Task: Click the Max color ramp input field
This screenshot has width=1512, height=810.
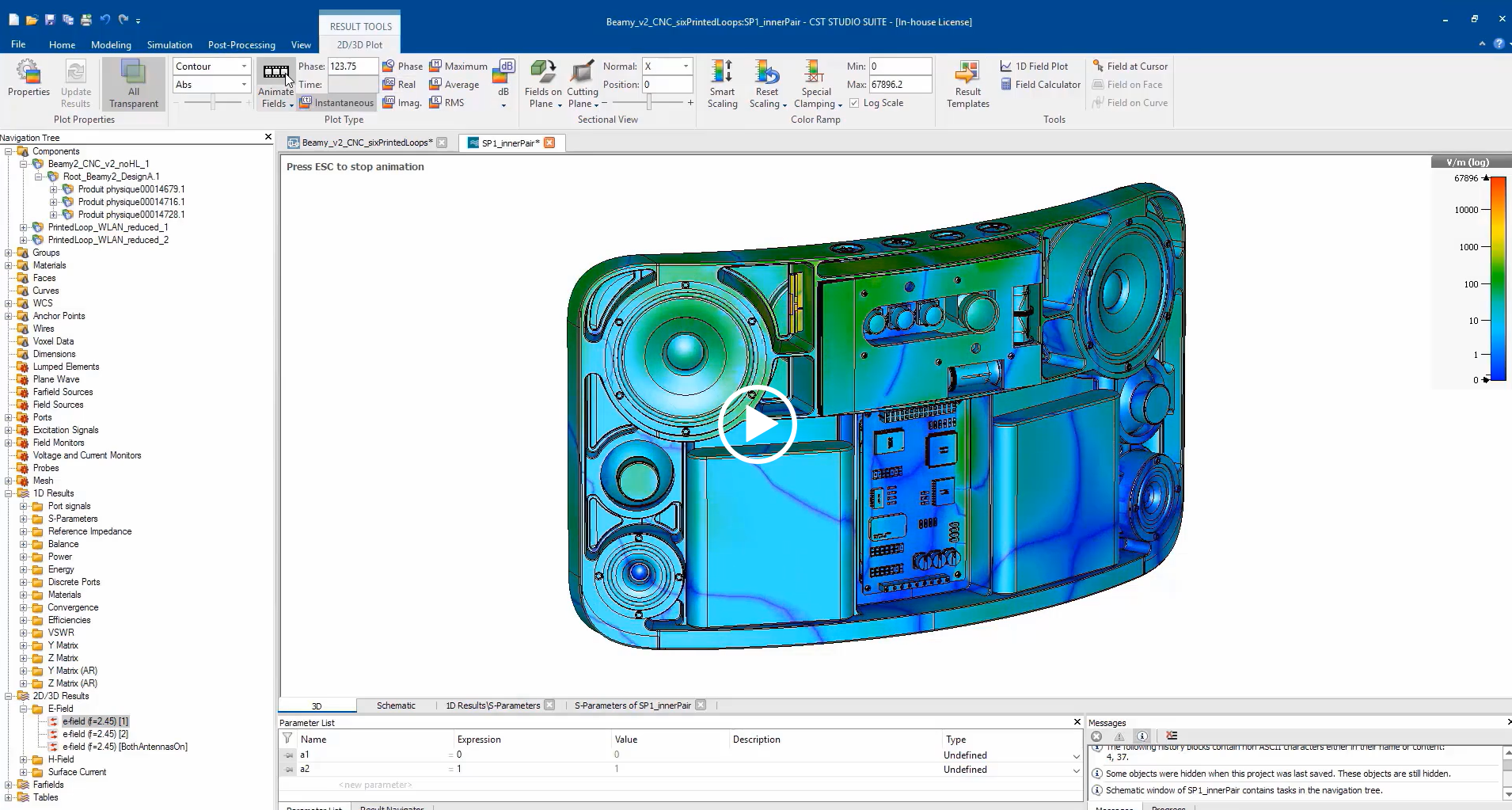Action: pyautogui.click(x=899, y=85)
